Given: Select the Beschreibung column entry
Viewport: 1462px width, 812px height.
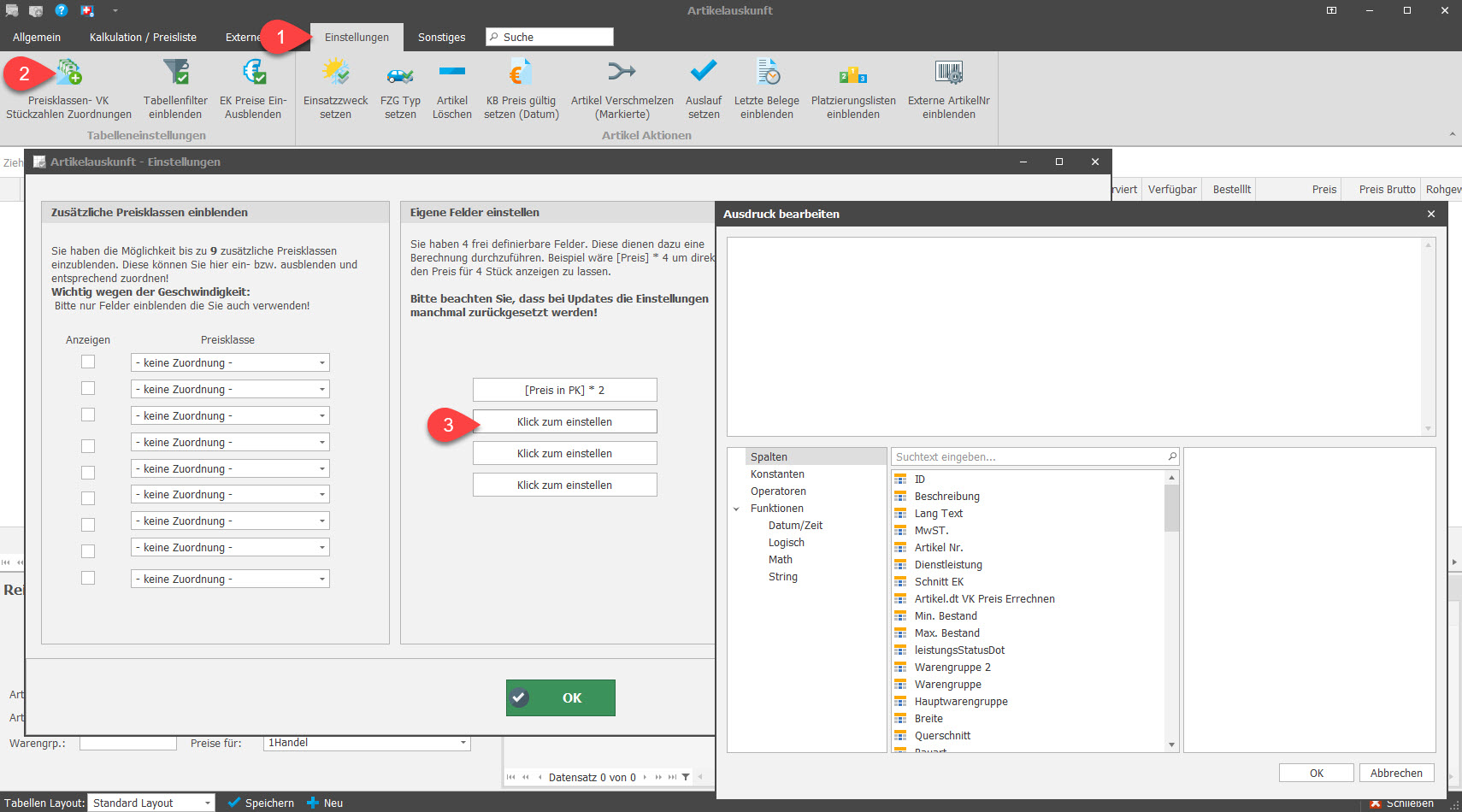Looking at the screenshot, I should point(1028,496).
